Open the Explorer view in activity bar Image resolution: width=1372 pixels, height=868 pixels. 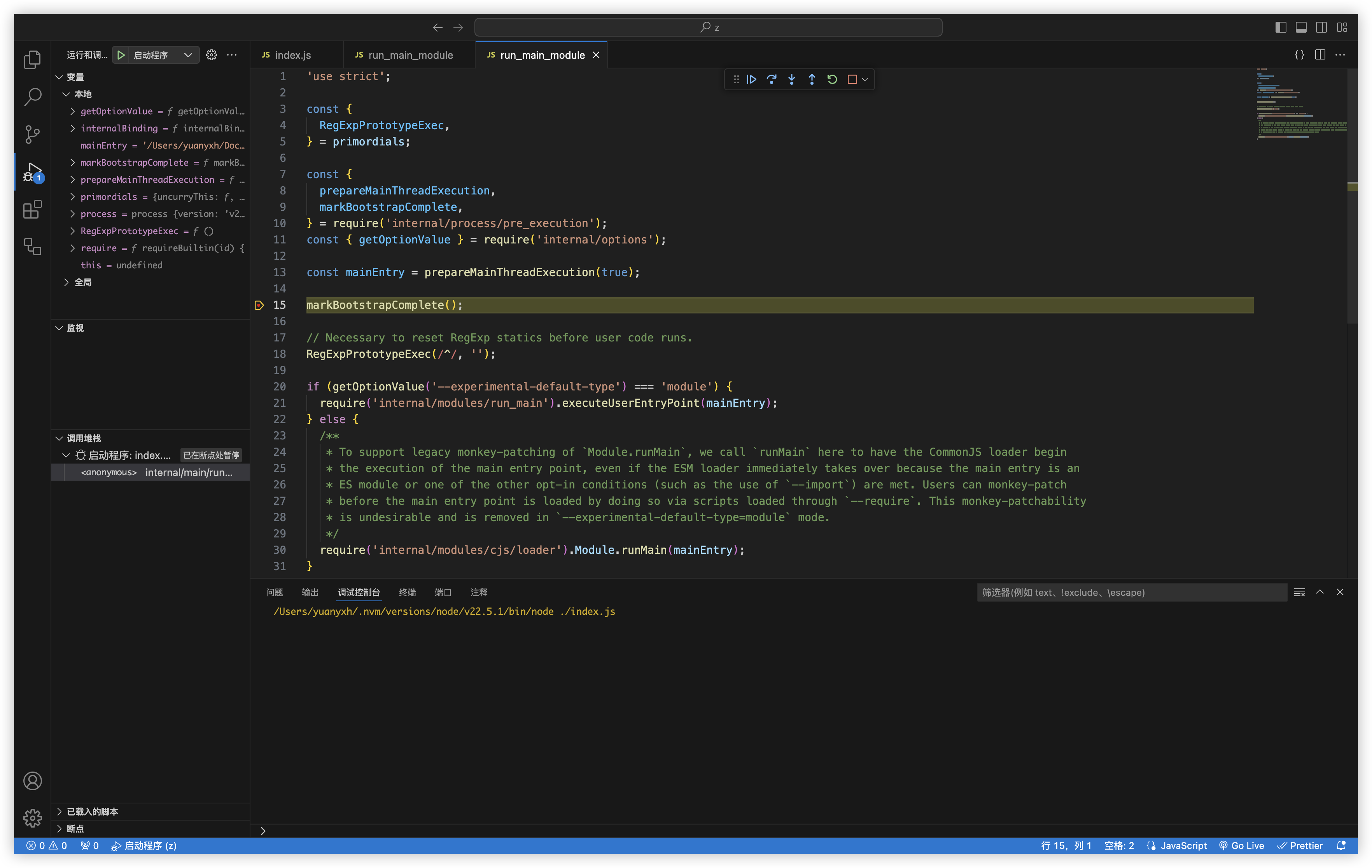(x=33, y=60)
